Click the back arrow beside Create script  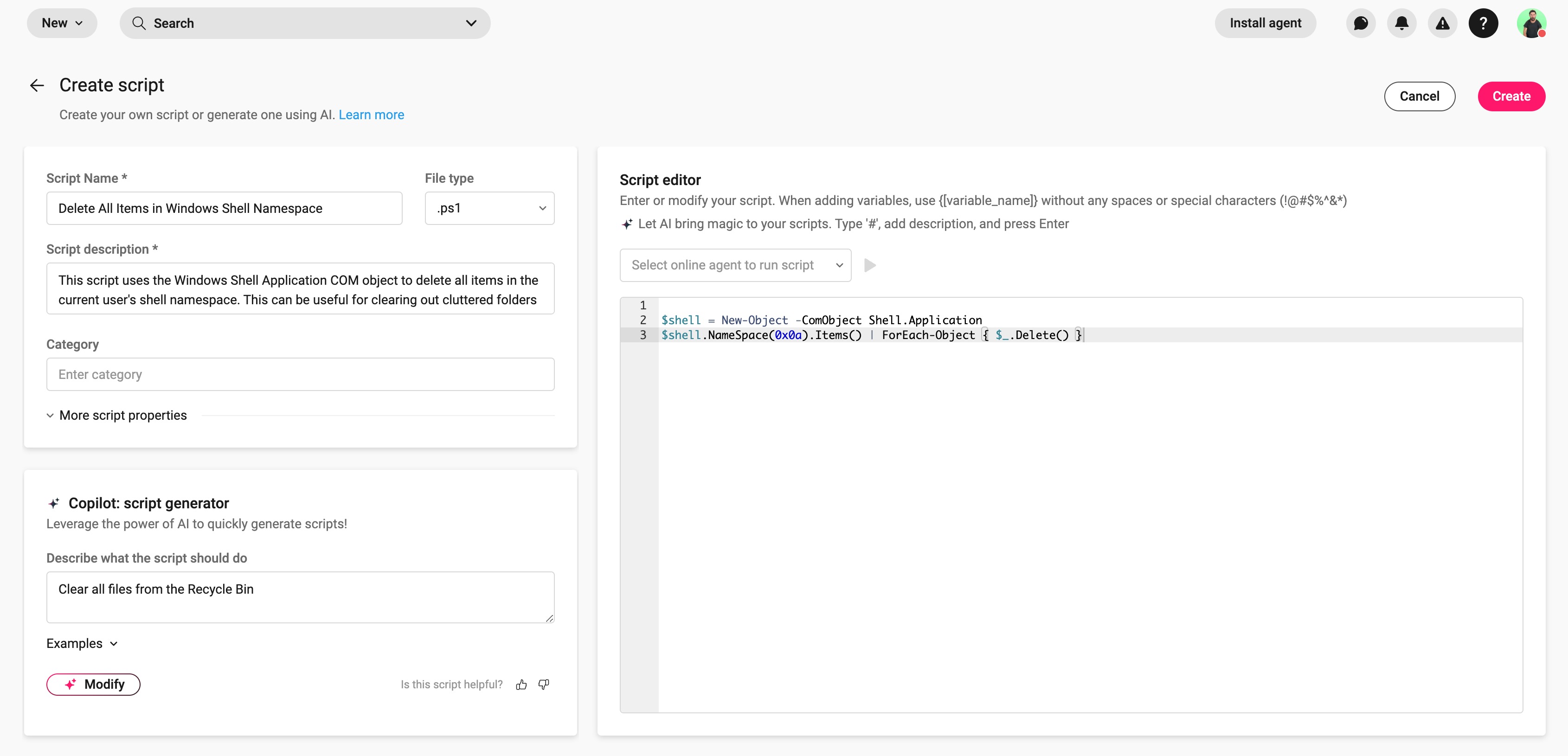tap(37, 85)
